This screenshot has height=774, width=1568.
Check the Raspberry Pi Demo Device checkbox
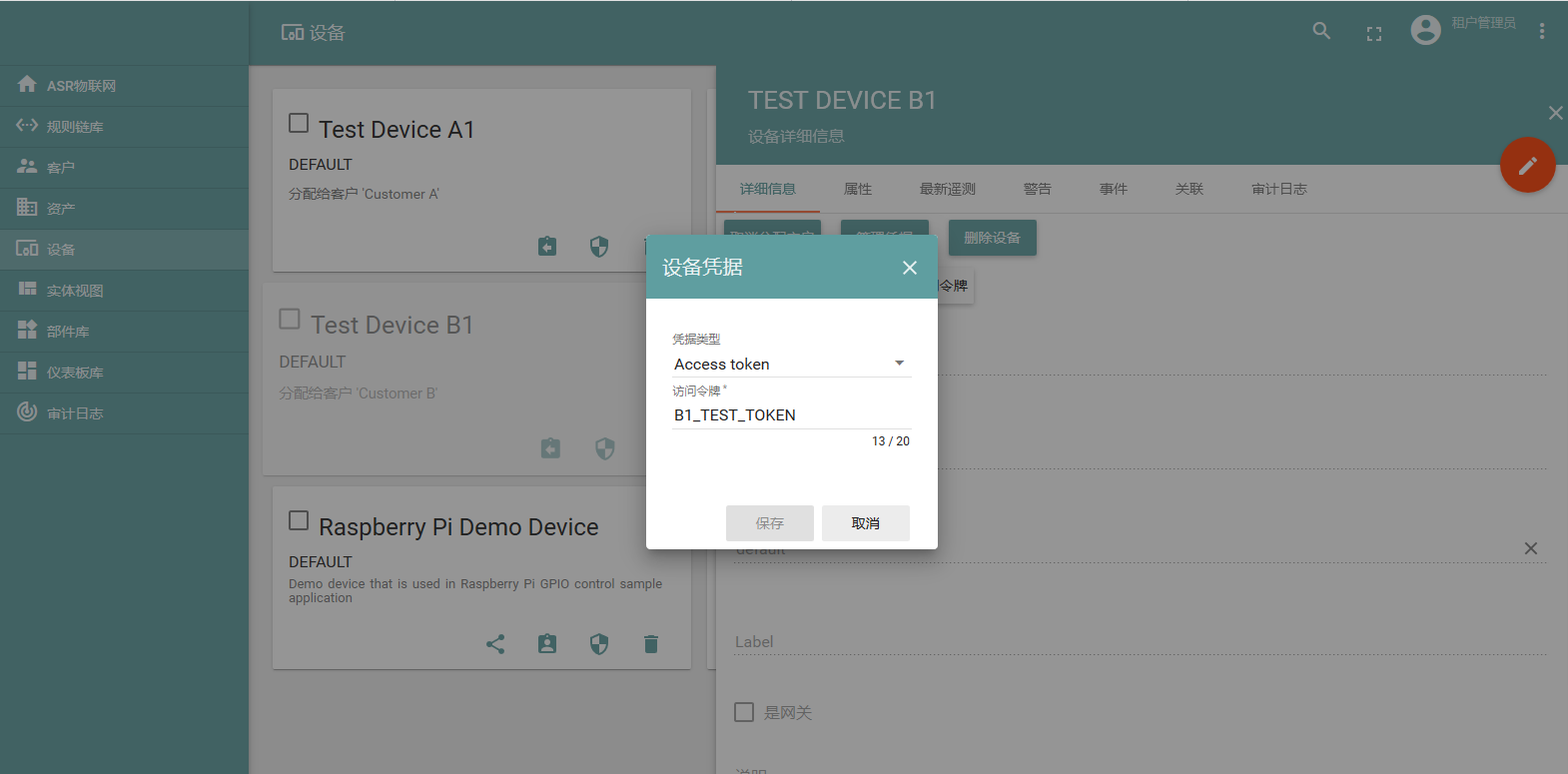(299, 520)
